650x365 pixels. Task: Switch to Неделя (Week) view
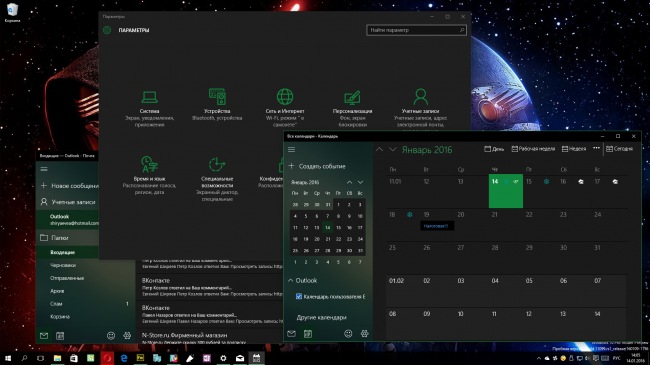[574, 149]
